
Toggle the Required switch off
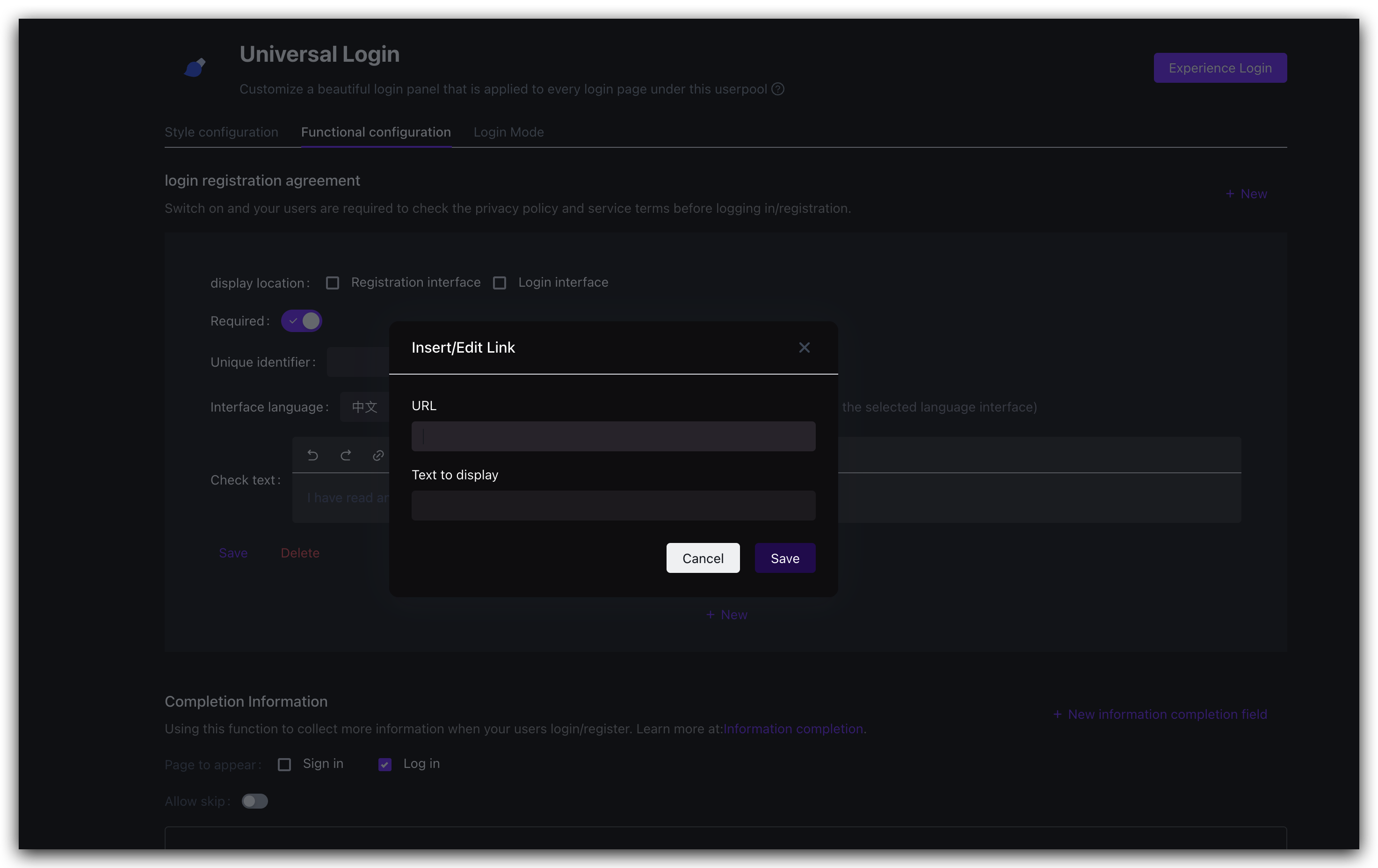pyautogui.click(x=302, y=321)
